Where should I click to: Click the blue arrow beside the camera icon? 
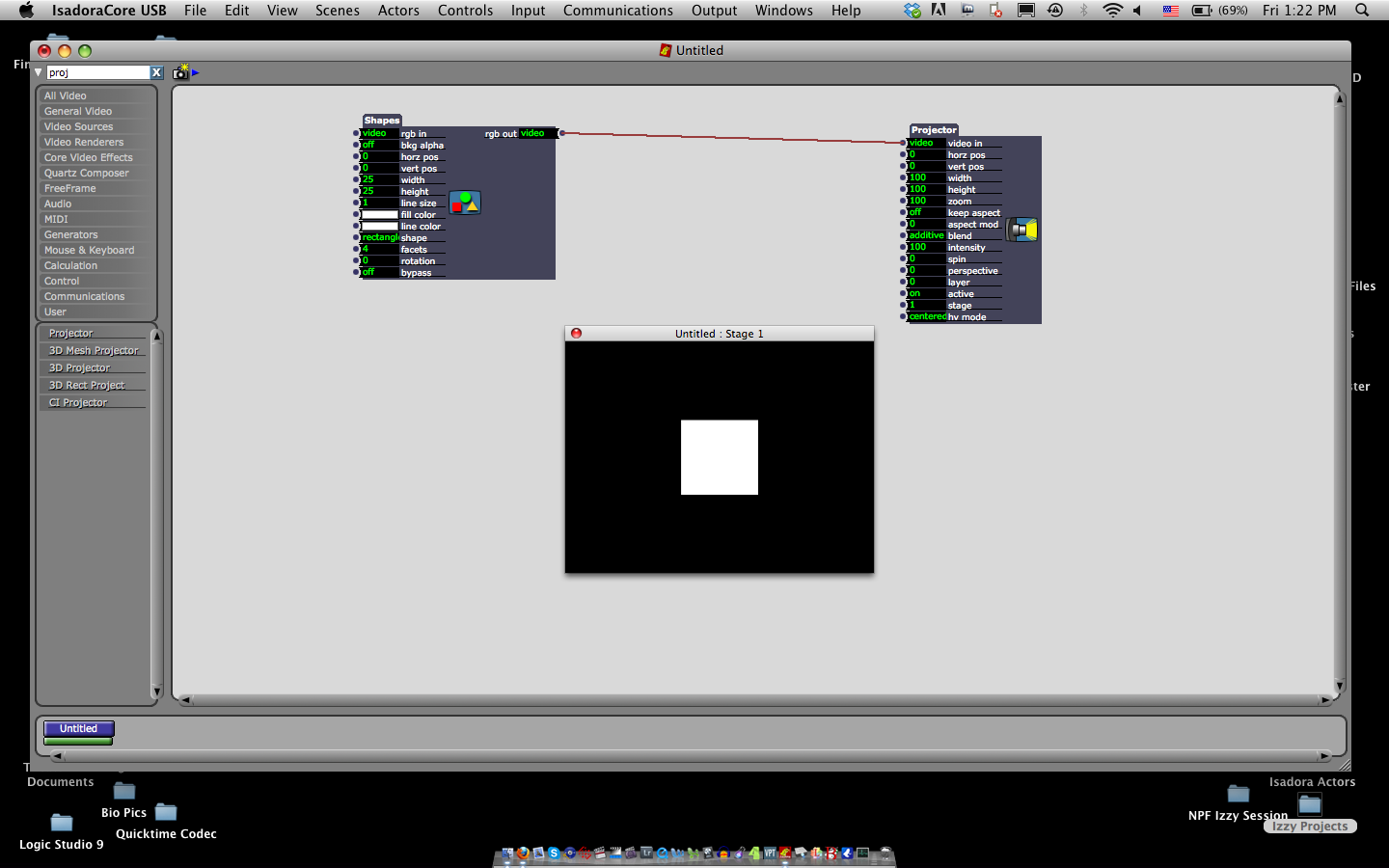click(x=196, y=72)
